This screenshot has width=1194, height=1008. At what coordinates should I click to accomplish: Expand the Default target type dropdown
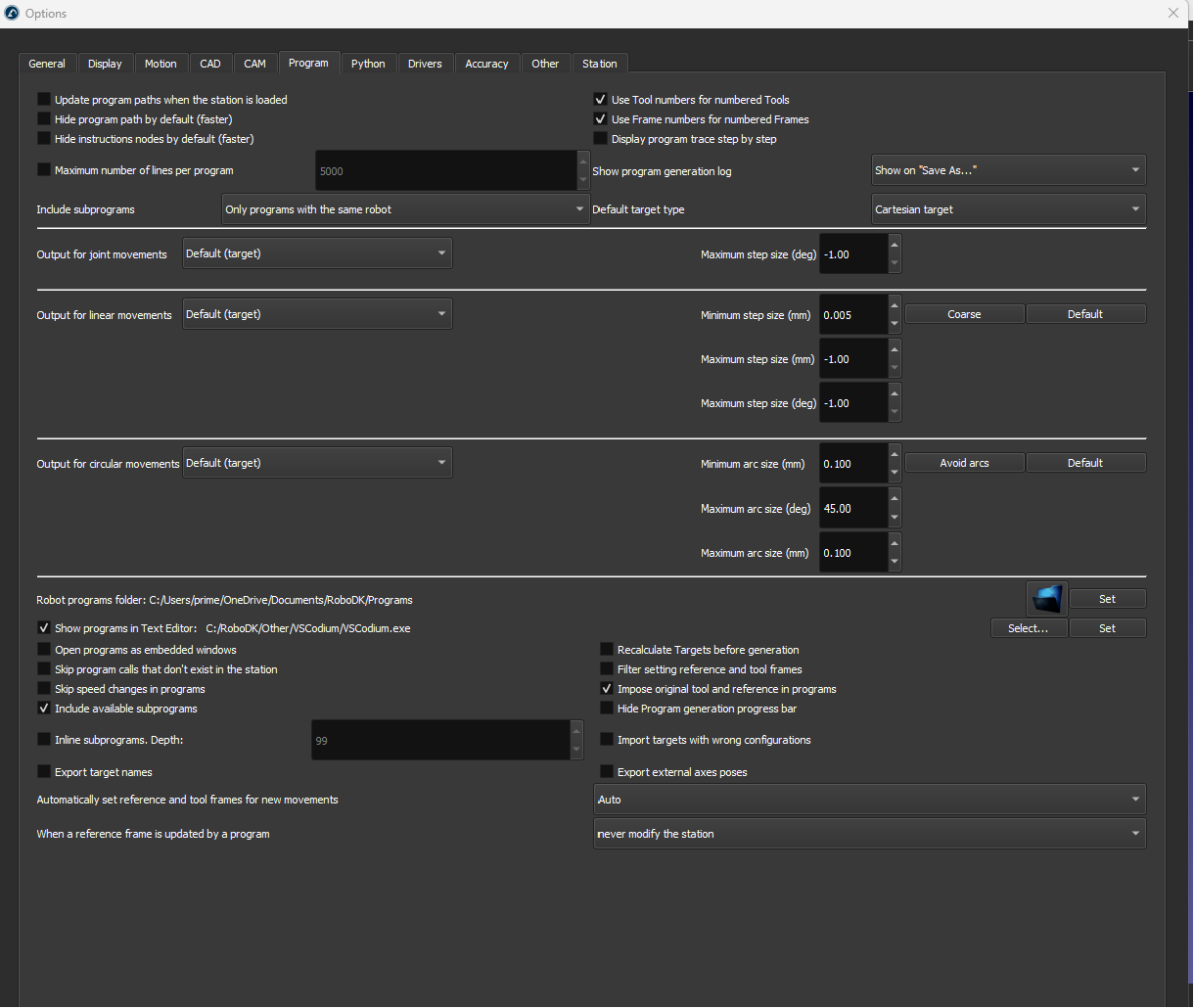pyautogui.click(x=1008, y=209)
